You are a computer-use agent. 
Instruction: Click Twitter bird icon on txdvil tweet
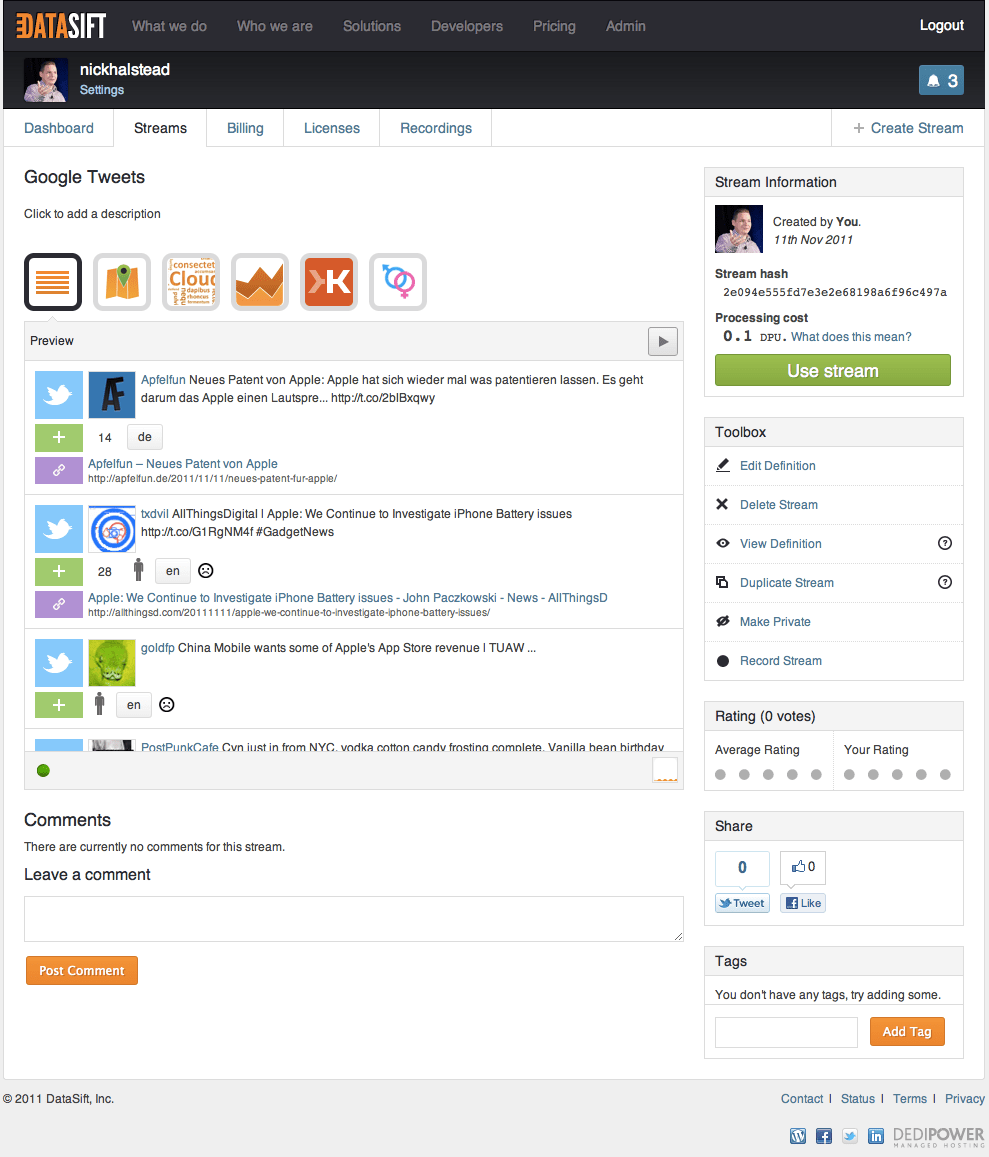coord(59,529)
